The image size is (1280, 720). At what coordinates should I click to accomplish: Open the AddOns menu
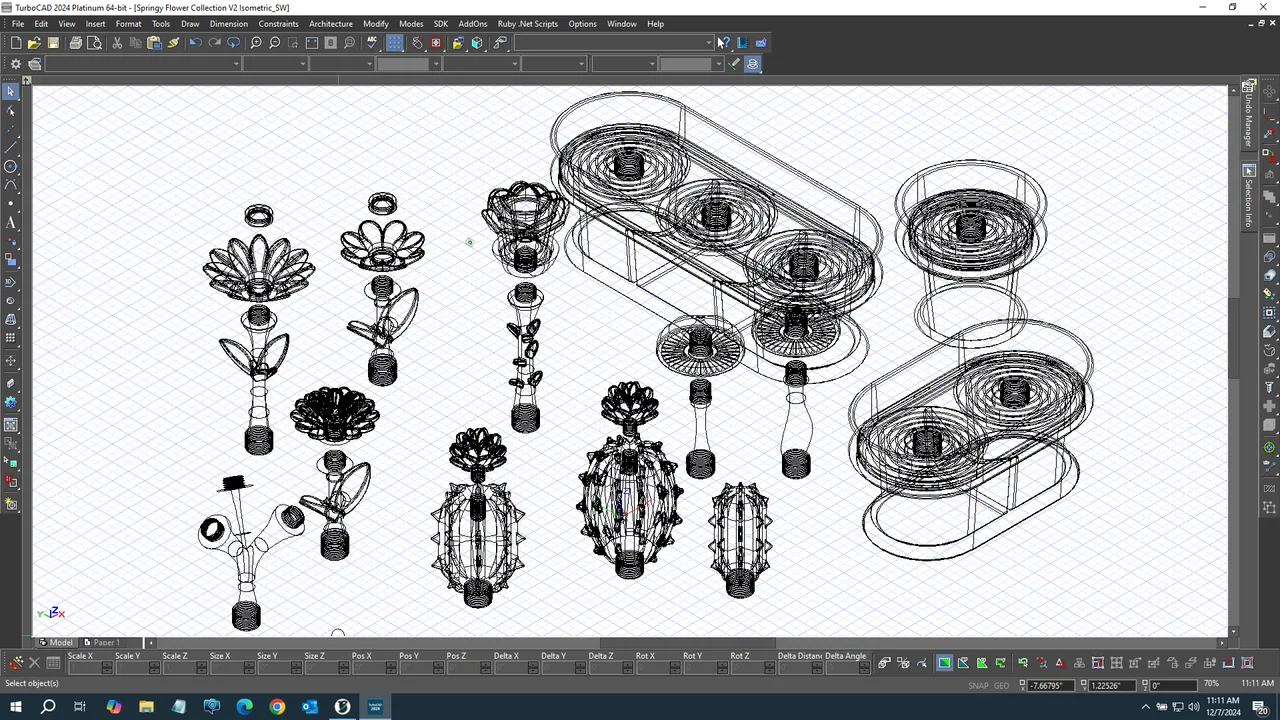473,24
